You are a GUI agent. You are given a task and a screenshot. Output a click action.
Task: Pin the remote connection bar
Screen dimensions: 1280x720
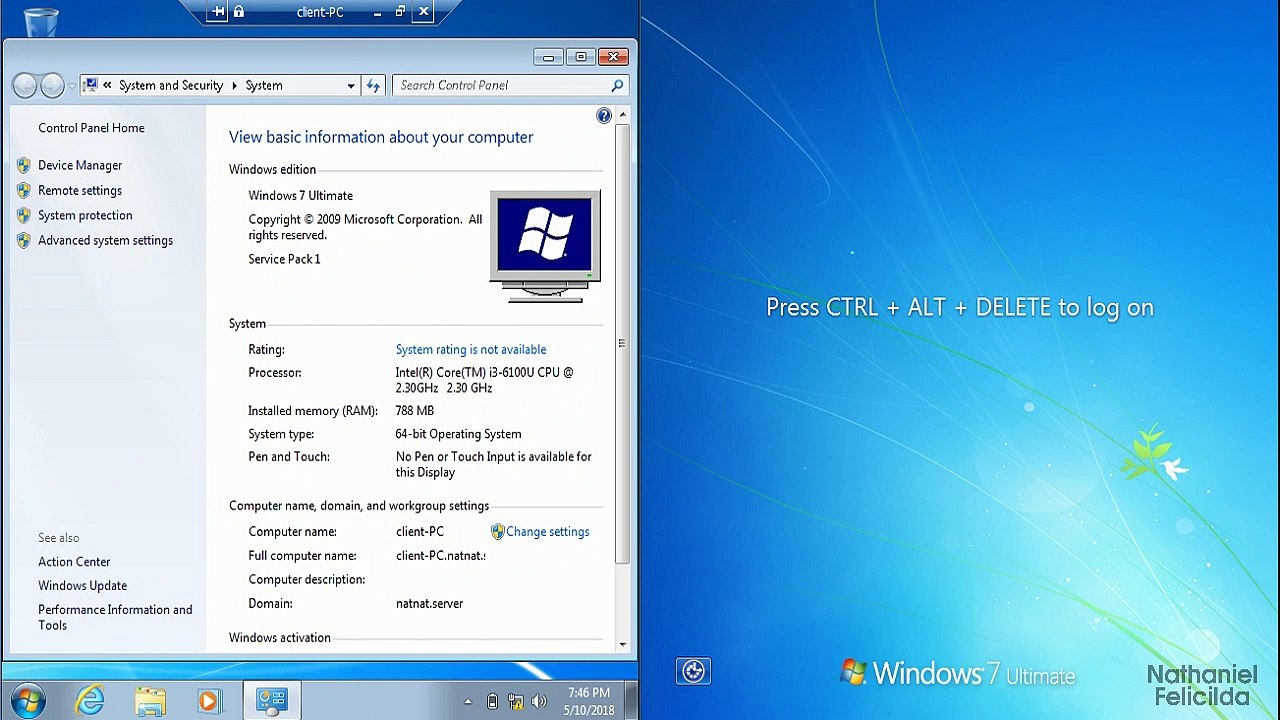point(218,12)
